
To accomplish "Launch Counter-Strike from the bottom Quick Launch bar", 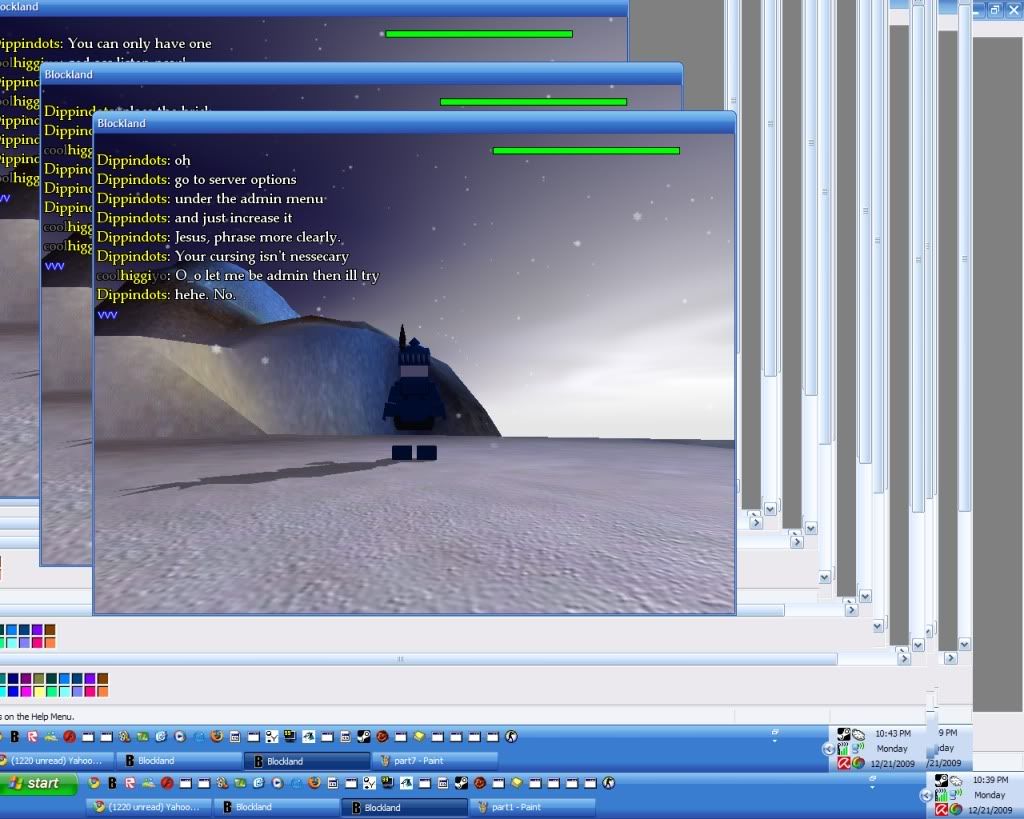I will point(609,782).
